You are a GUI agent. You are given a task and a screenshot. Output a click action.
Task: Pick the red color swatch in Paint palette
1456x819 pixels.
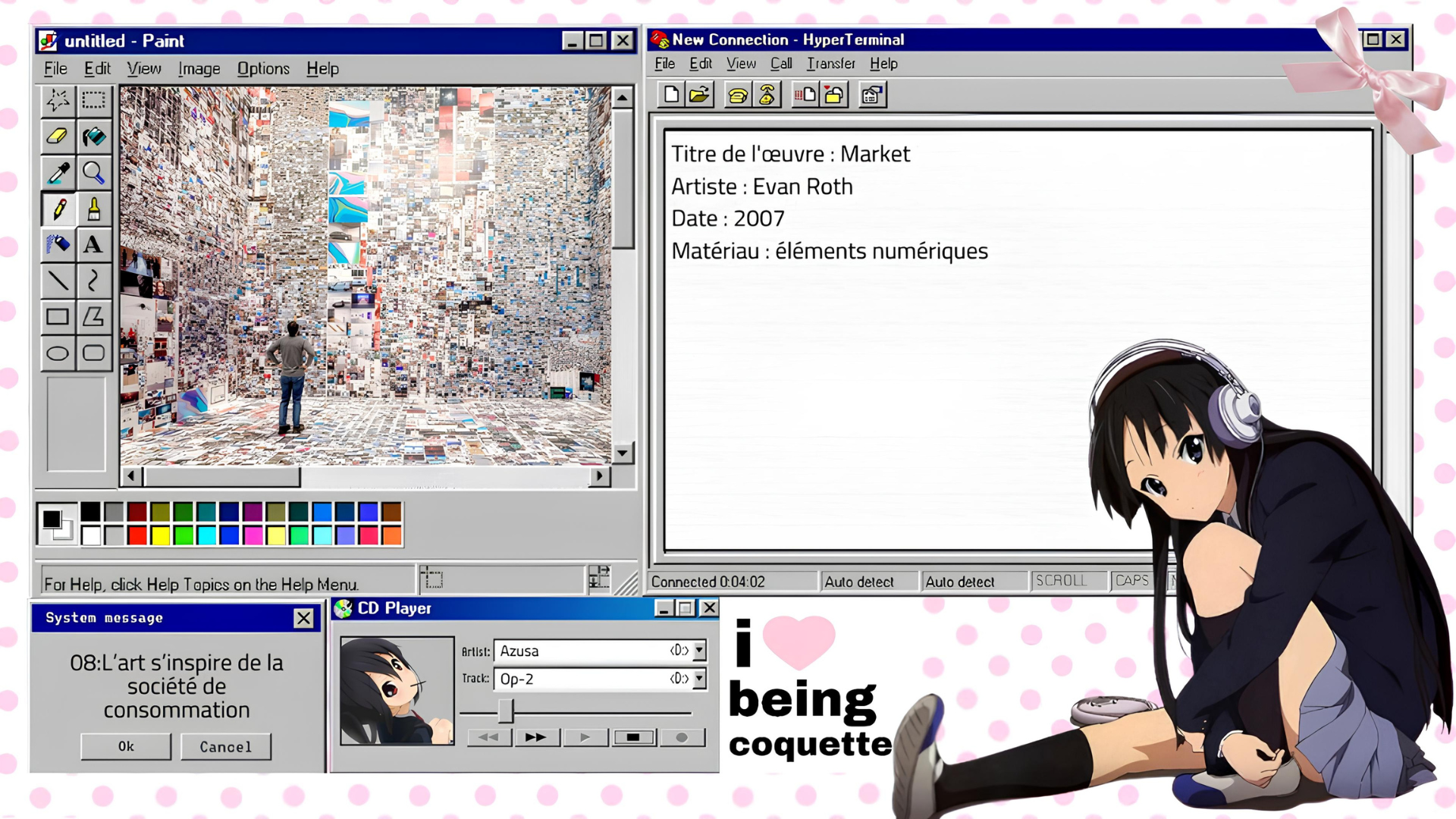pyautogui.click(x=137, y=536)
